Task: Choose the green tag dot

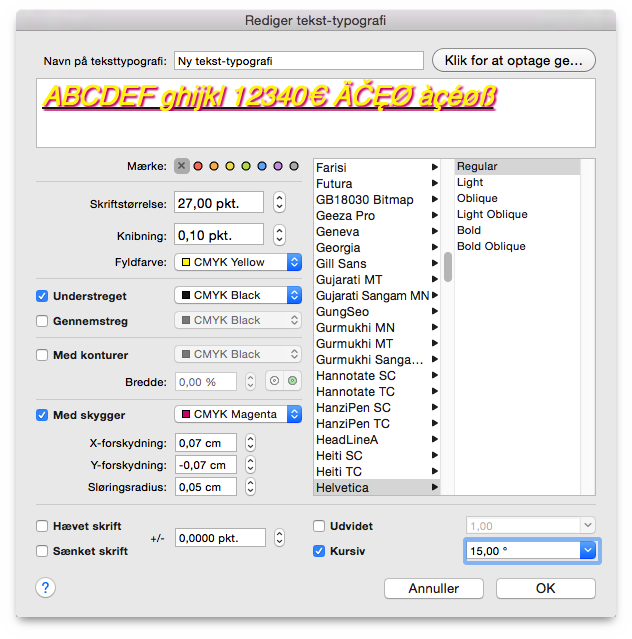Action: (x=246, y=166)
